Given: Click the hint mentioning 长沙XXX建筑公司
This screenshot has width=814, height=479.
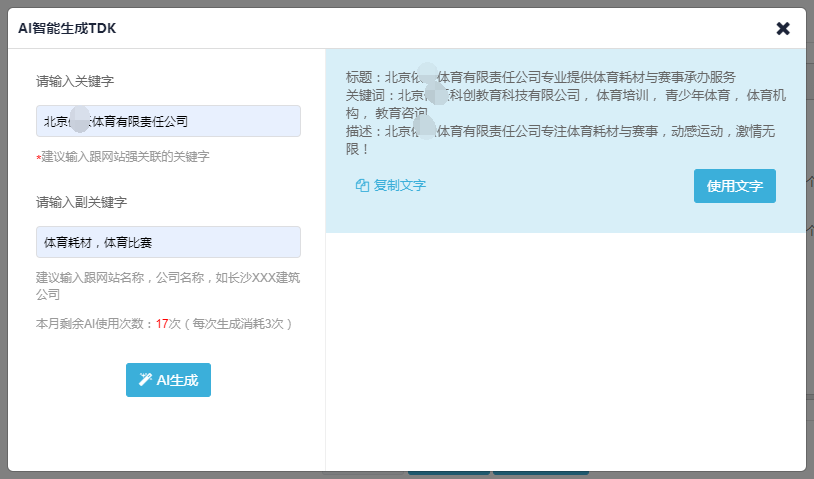Looking at the screenshot, I should (x=168, y=286).
